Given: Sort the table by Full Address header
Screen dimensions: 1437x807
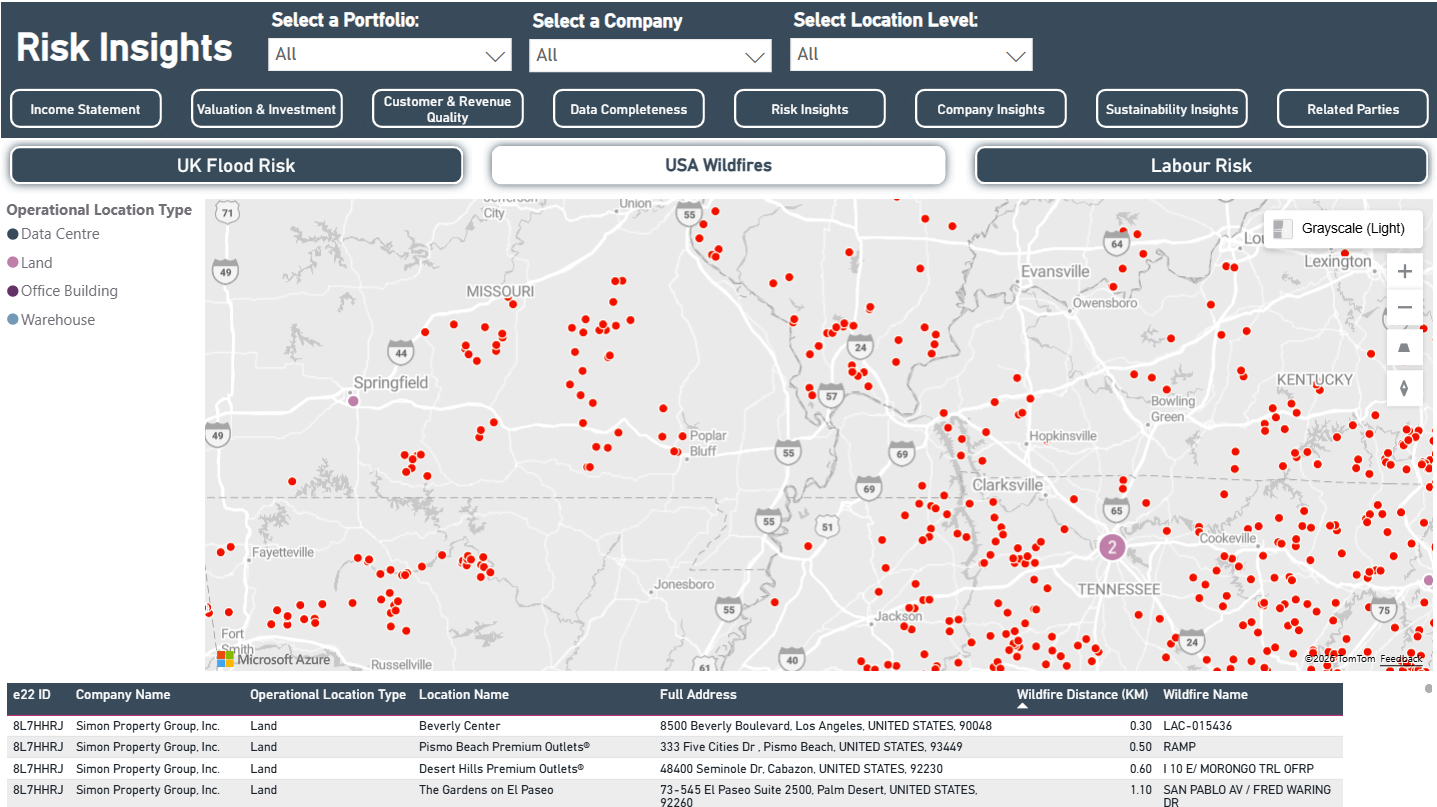Looking at the screenshot, I should [698, 695].
